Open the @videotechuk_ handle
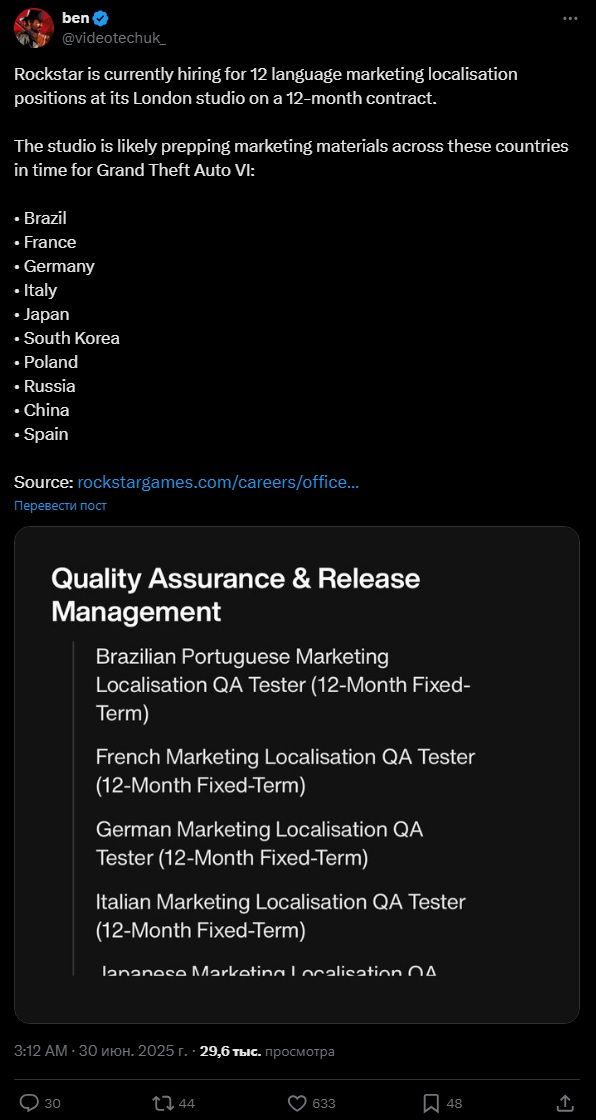 click(114, 38)
